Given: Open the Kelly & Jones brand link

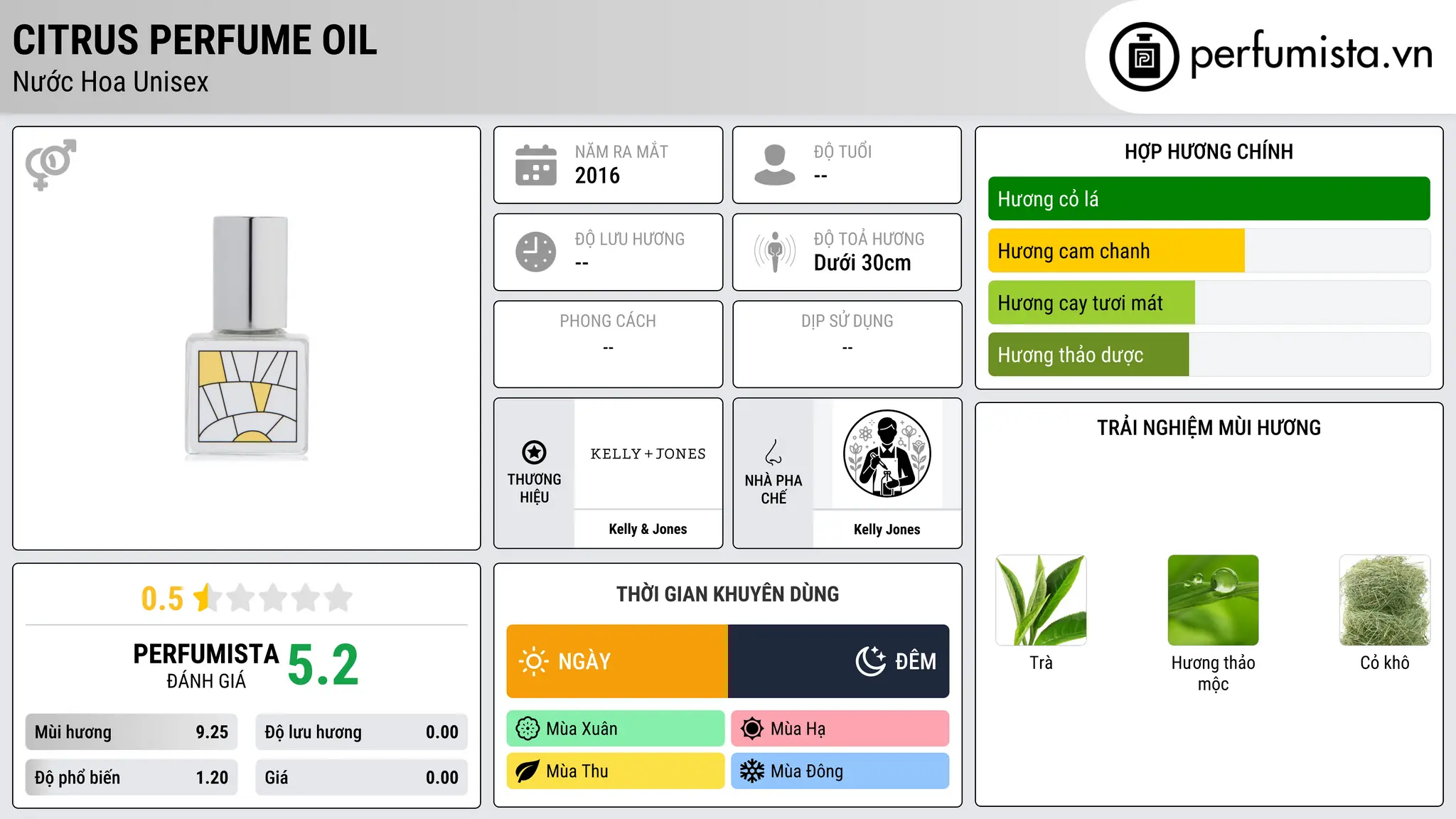Looking at the screenshot, I should tap(648, 529).
